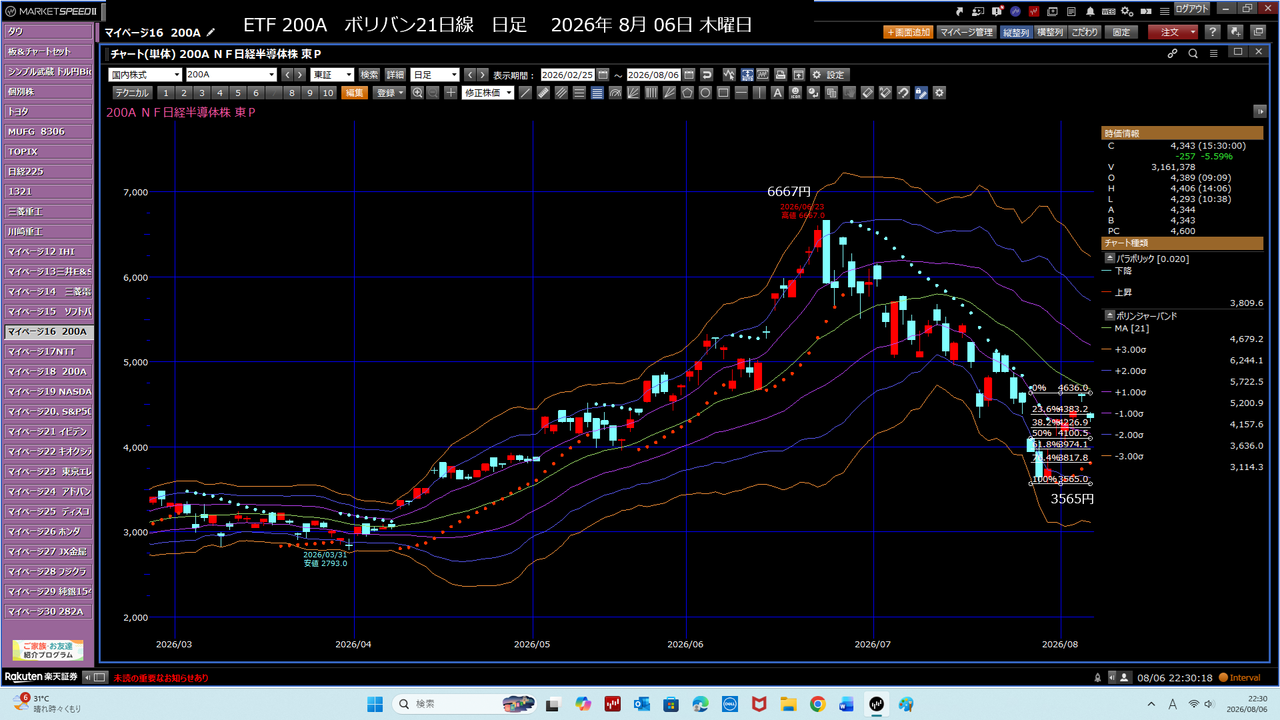The image size is (1280, 720).
Task: Open the 国内株式 market type dropdown
Action: point(145,75)
